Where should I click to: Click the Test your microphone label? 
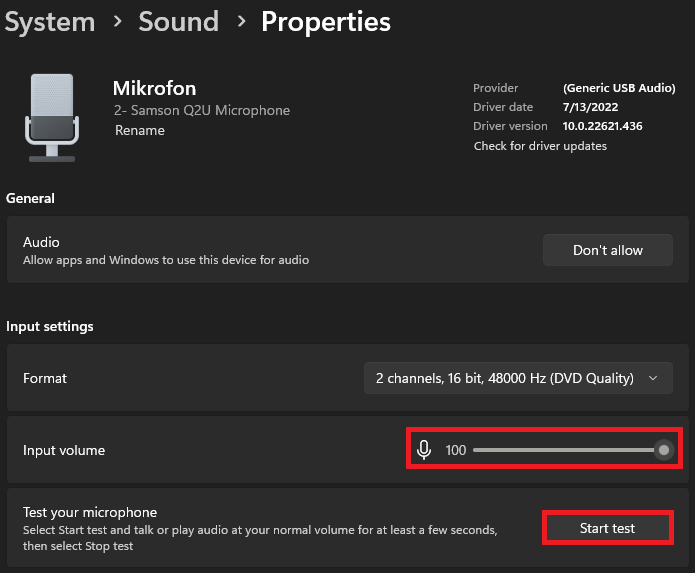click(90, 512)
